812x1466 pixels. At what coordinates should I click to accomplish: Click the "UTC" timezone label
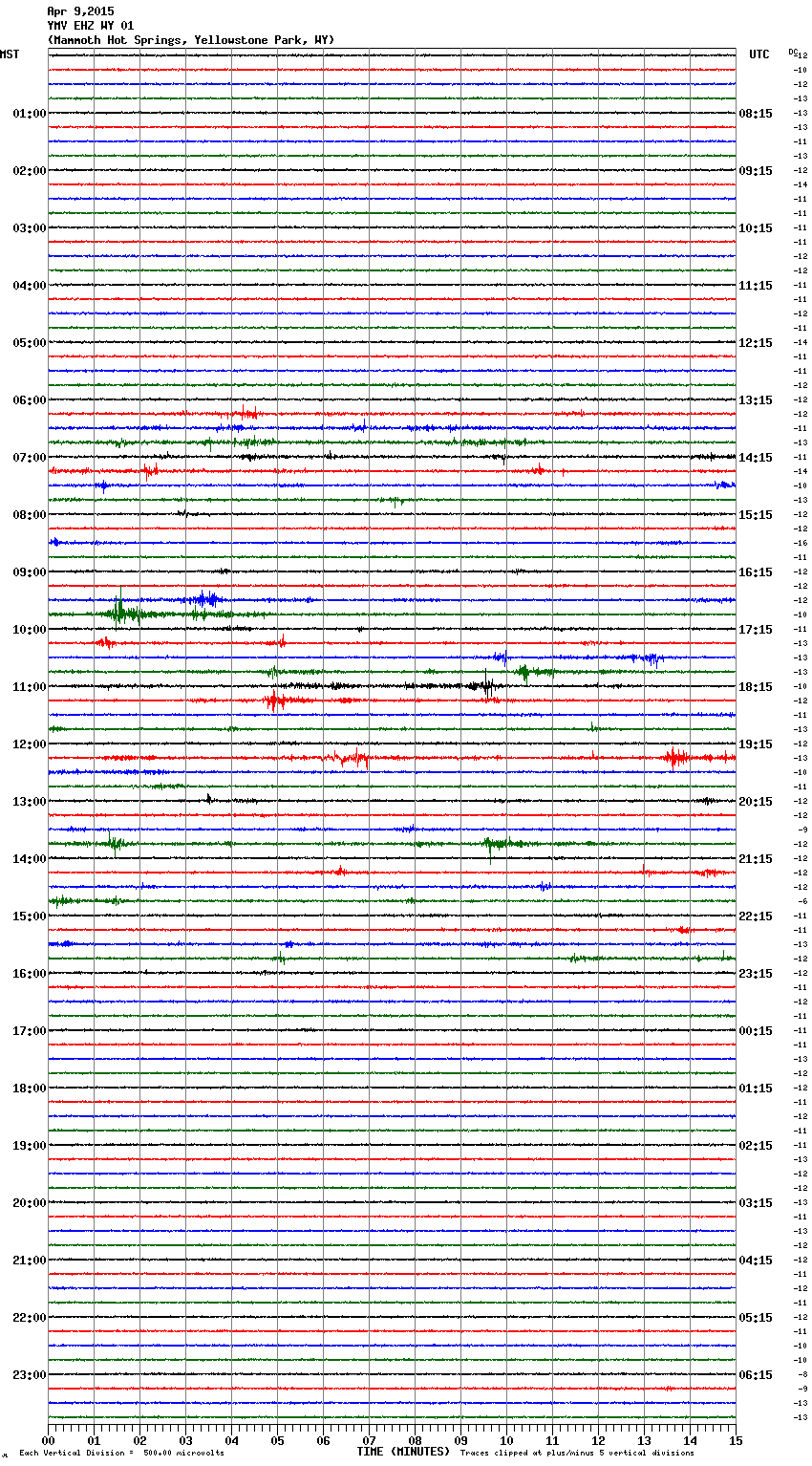(759, 54)
